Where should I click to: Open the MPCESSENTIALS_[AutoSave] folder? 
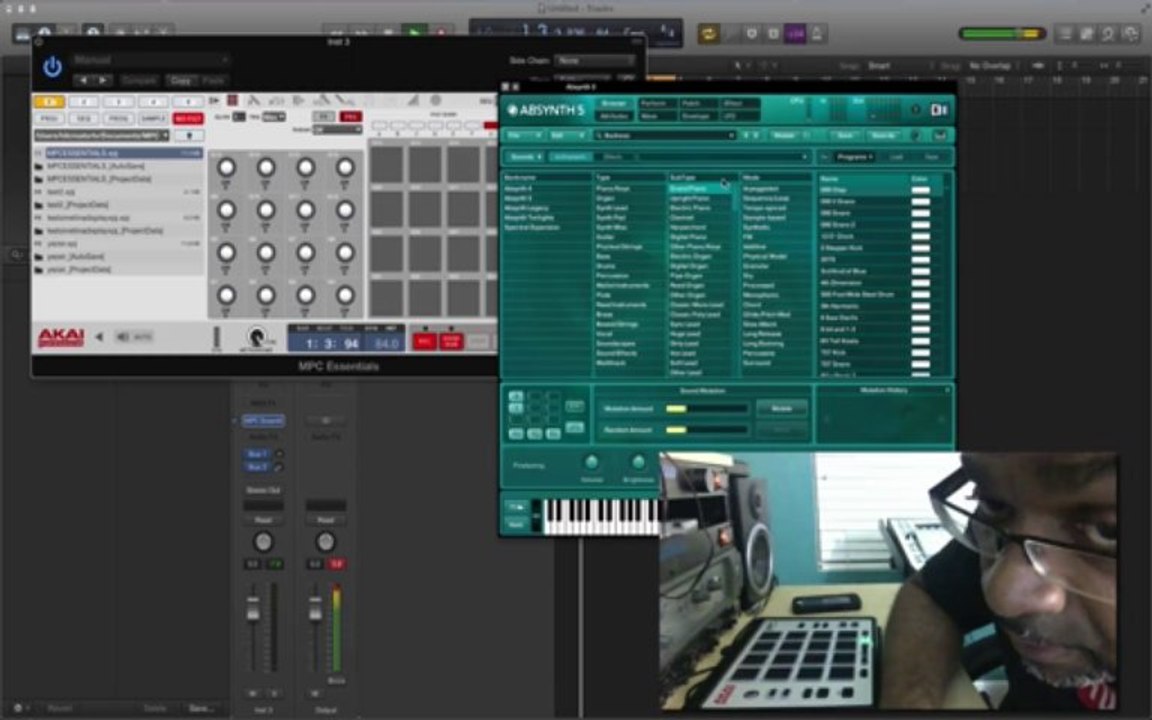coord(118,166)
